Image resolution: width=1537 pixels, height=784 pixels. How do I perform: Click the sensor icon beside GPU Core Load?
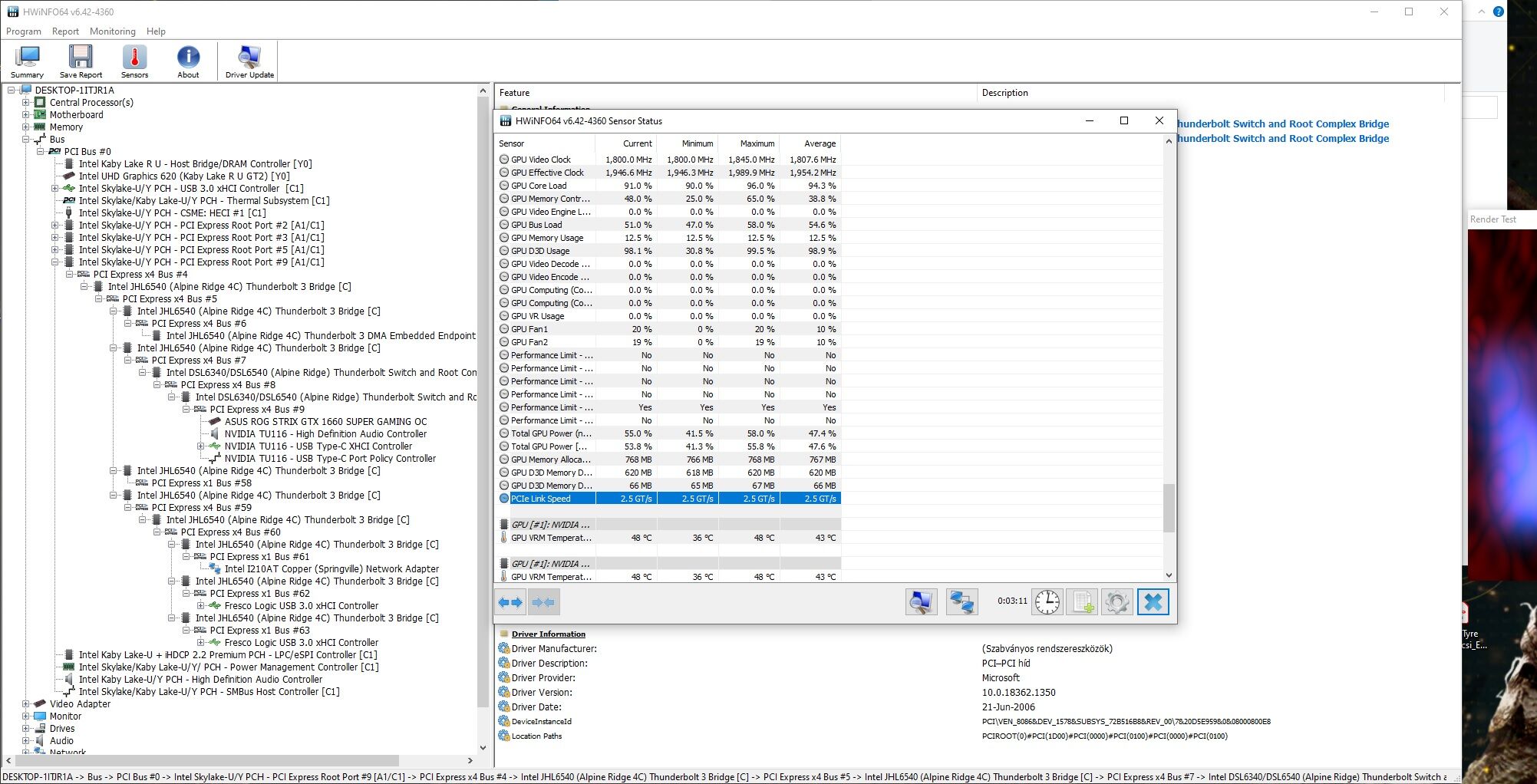click(x=504, y=186)
